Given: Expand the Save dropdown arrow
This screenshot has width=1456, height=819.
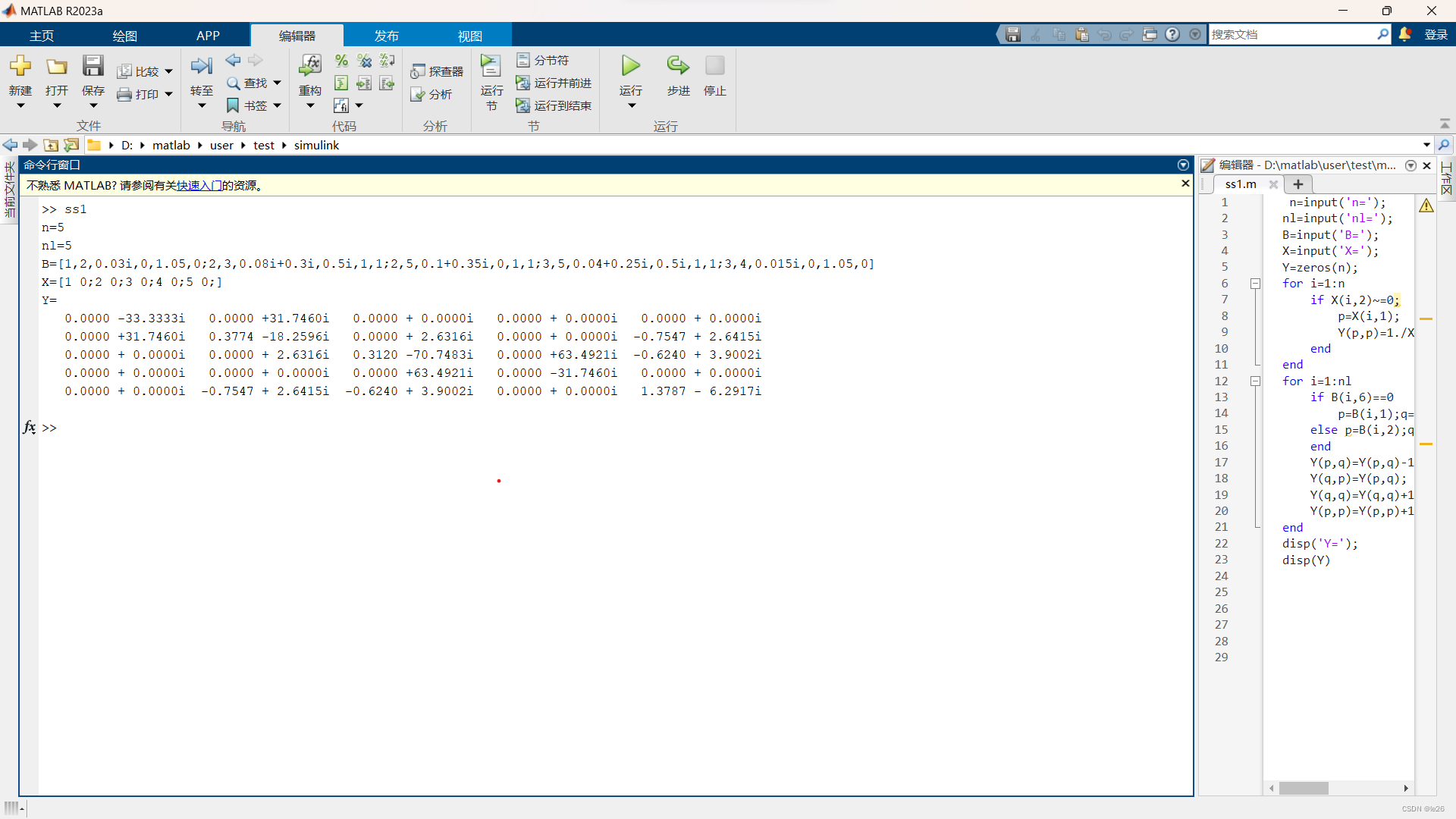Looking at the screenshot, I should coord(93,105).
